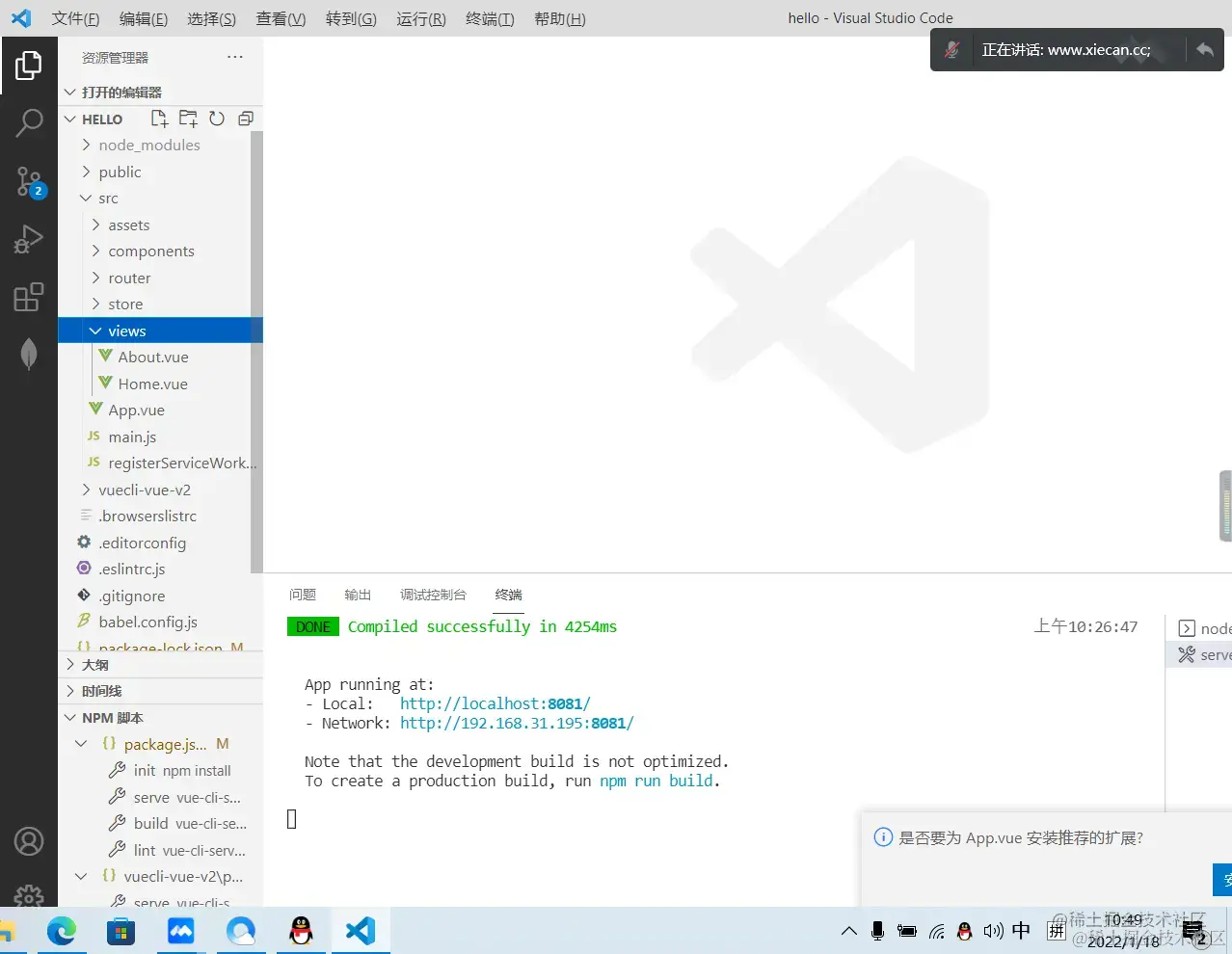
Task: Show hidden system tray icons chevron
Action: 848,931
